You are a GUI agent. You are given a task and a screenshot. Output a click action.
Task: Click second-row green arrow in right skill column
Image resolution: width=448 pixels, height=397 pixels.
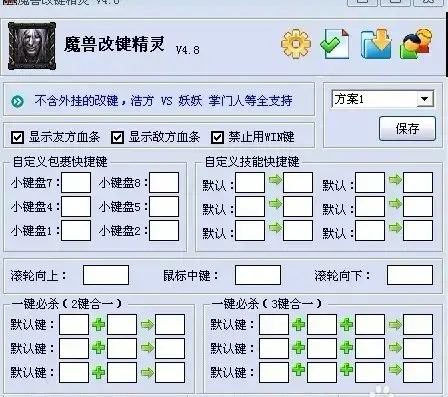click(x=395, y=204)
